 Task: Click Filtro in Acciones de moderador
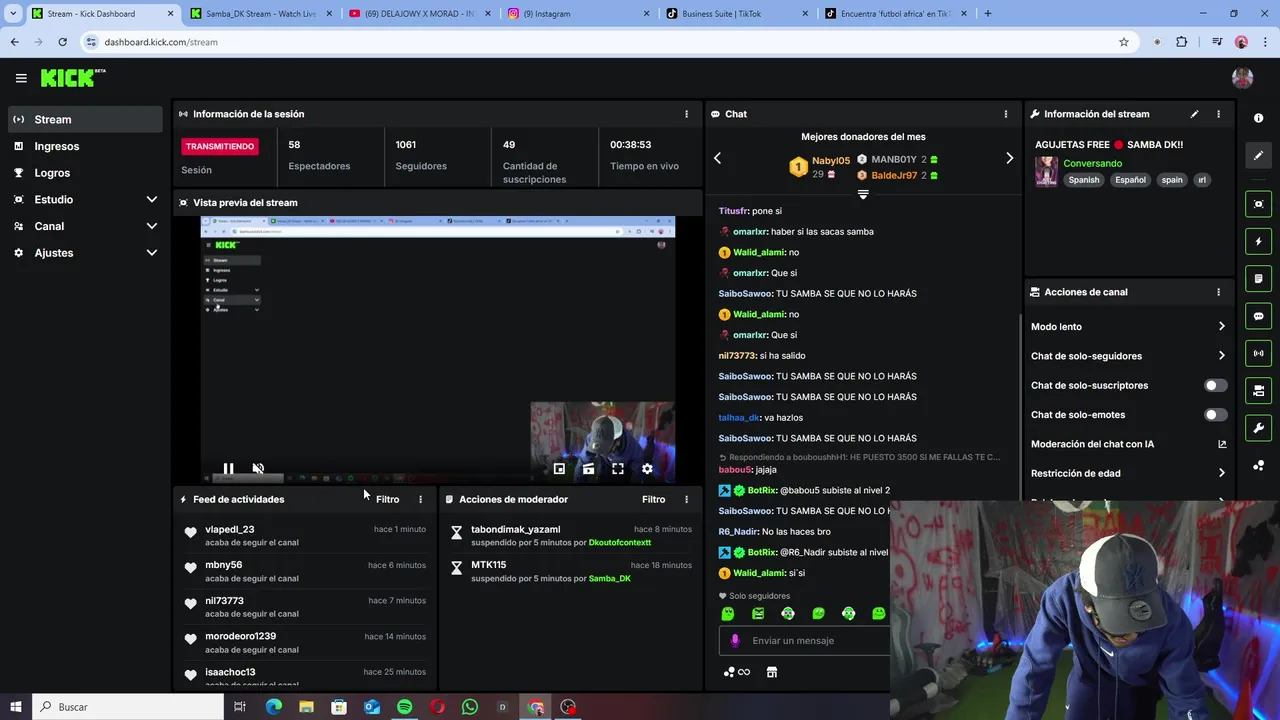[653, 499]
